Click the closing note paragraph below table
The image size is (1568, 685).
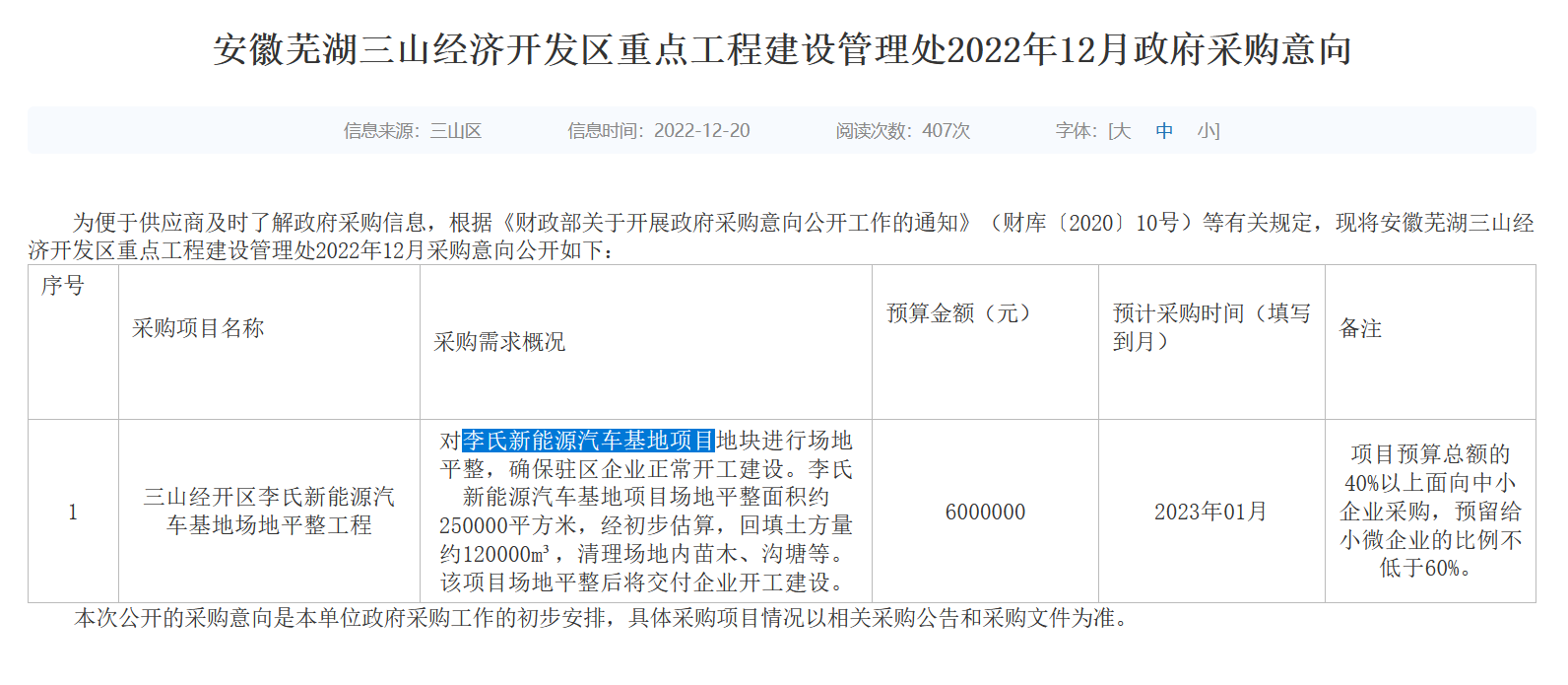point(601,618)
